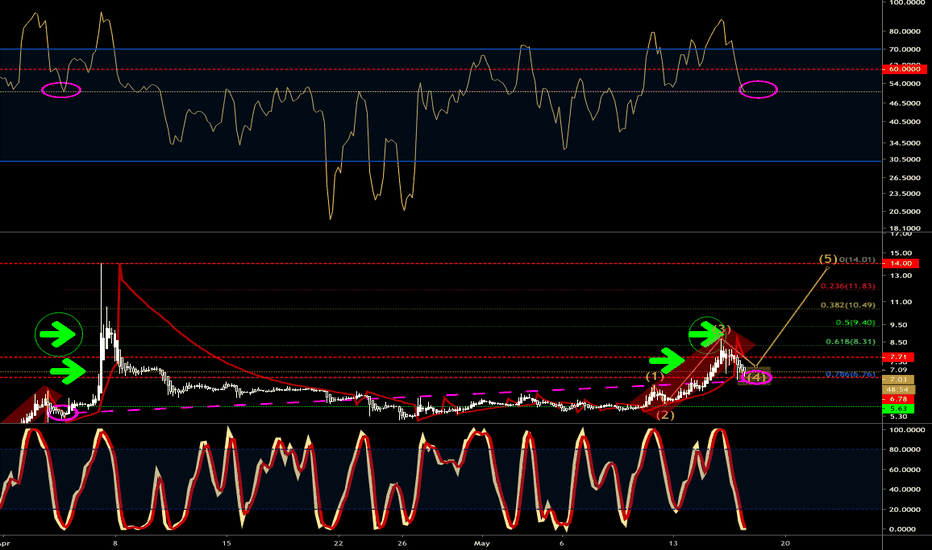This screenshot has height=550, width=932.
Task: Click 20.0000 on the stochastic pane scale
Action: 906,509
